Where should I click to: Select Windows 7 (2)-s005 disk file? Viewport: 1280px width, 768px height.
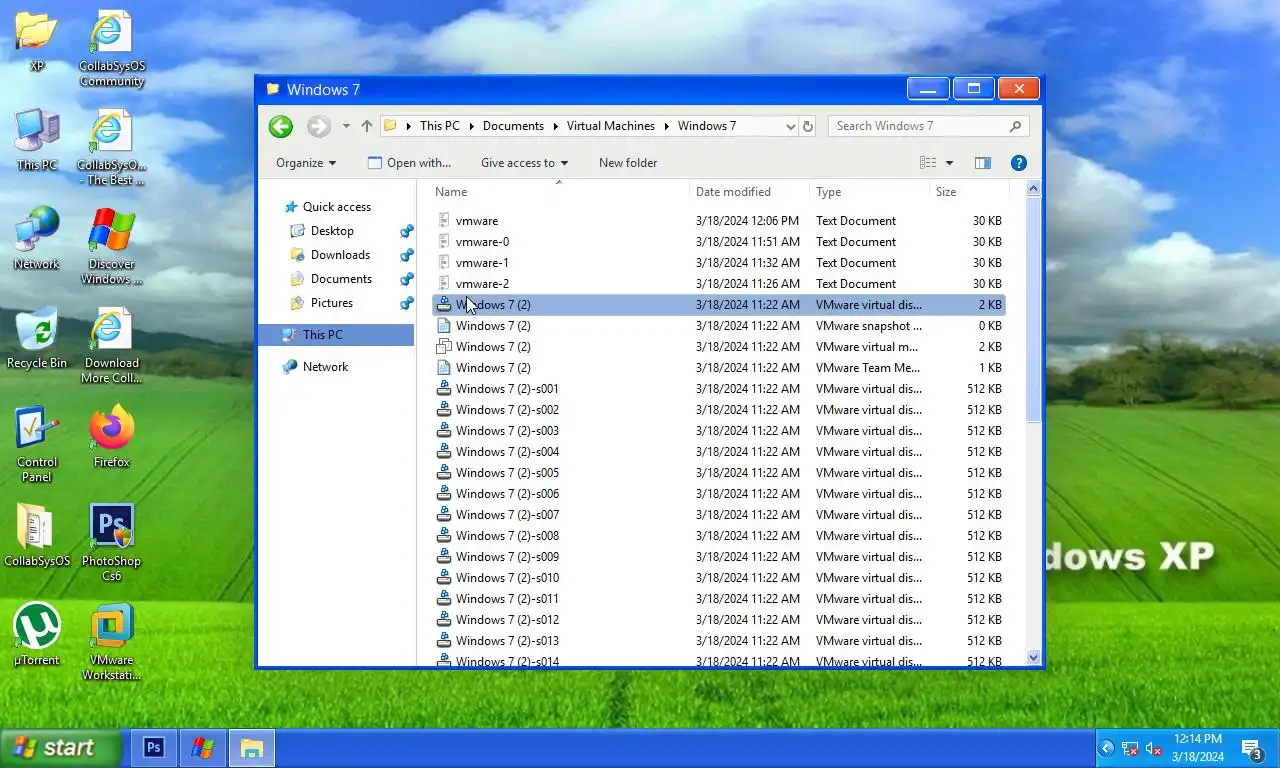click(x=718, y=473)
